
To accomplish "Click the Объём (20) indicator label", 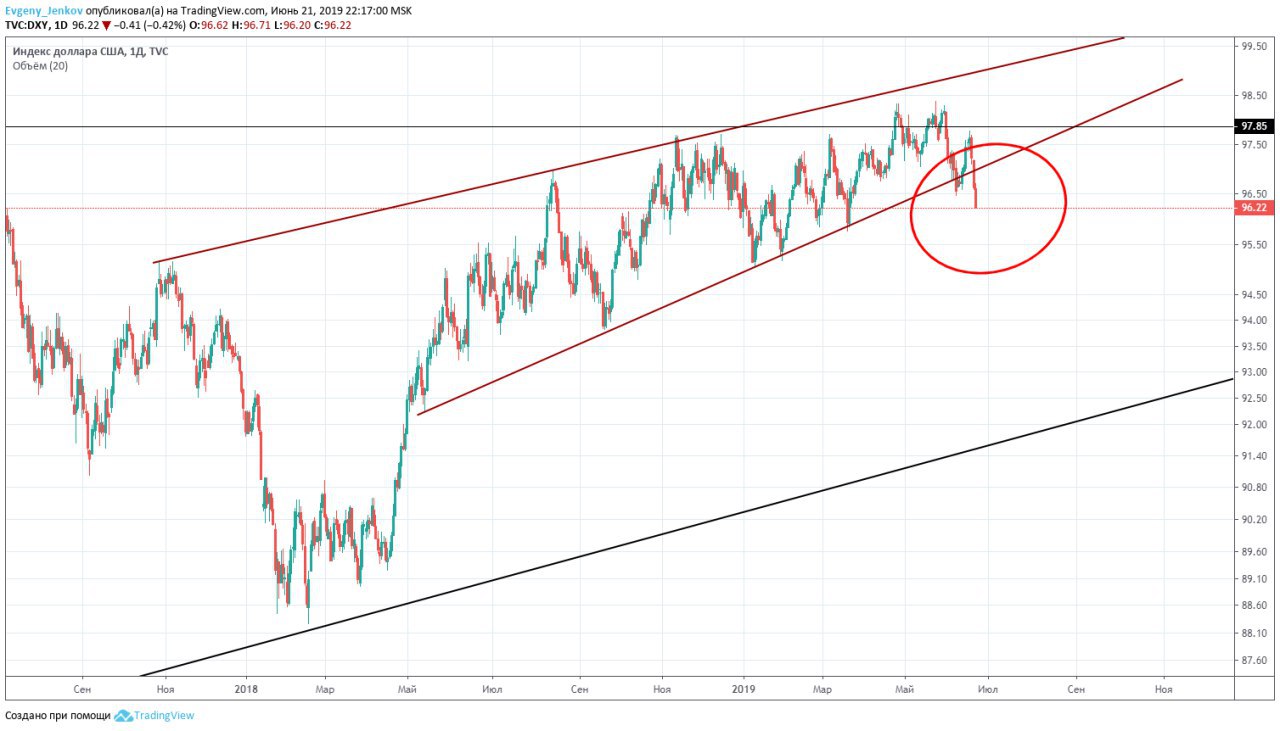I will (40, 66).
